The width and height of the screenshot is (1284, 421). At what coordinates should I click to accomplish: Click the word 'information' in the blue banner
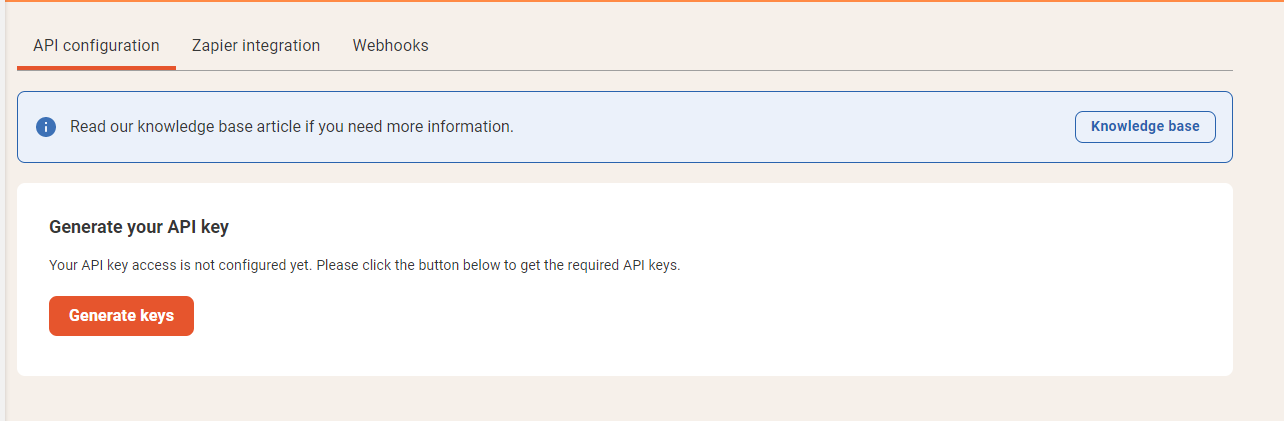471,127
